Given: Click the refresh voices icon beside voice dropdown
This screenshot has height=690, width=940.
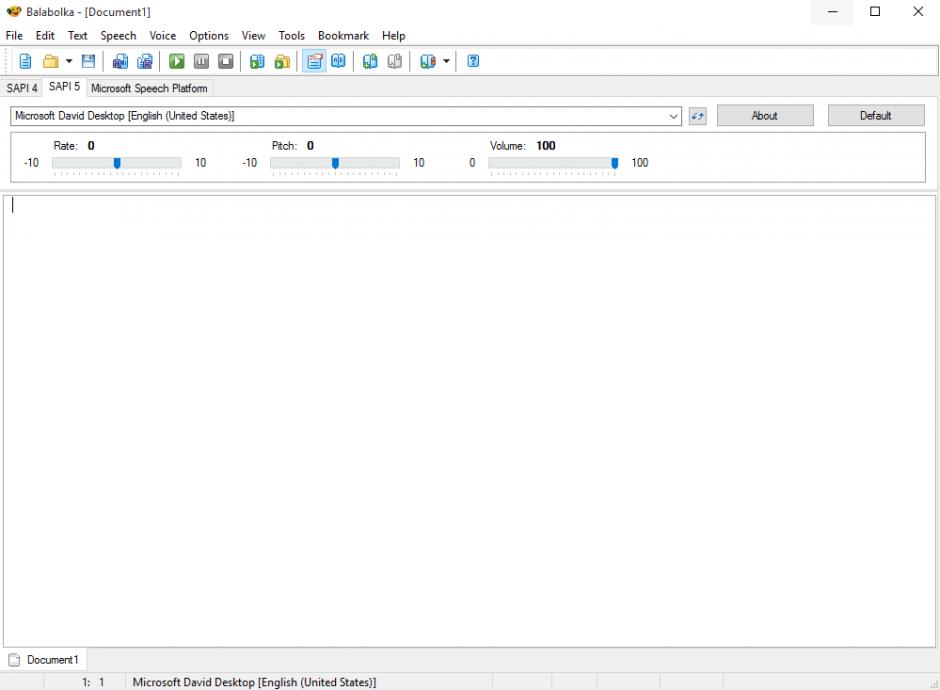Looking at the screenshot, I should [697, 116].
